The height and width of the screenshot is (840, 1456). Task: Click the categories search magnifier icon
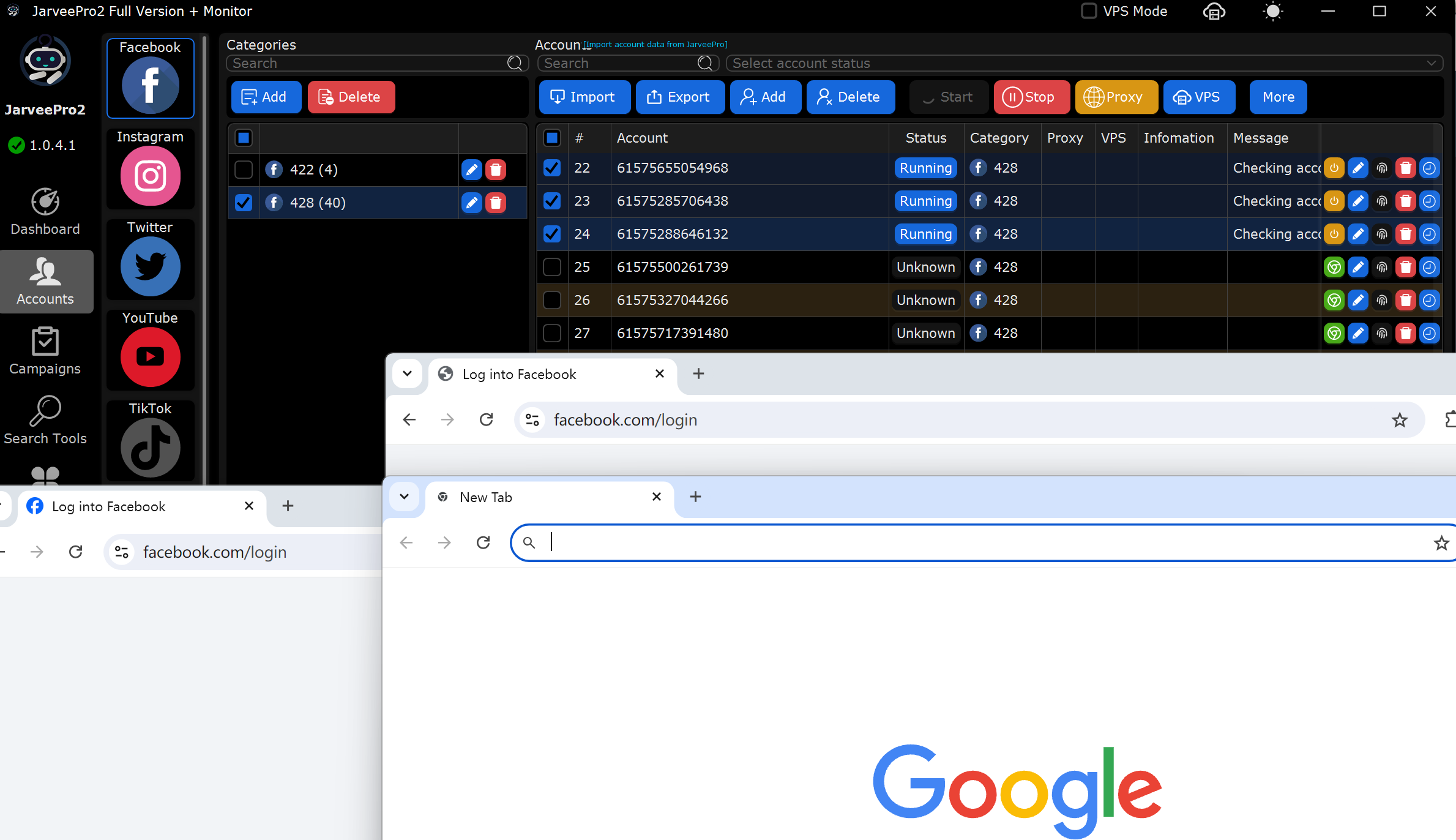(x=515, y=63)
